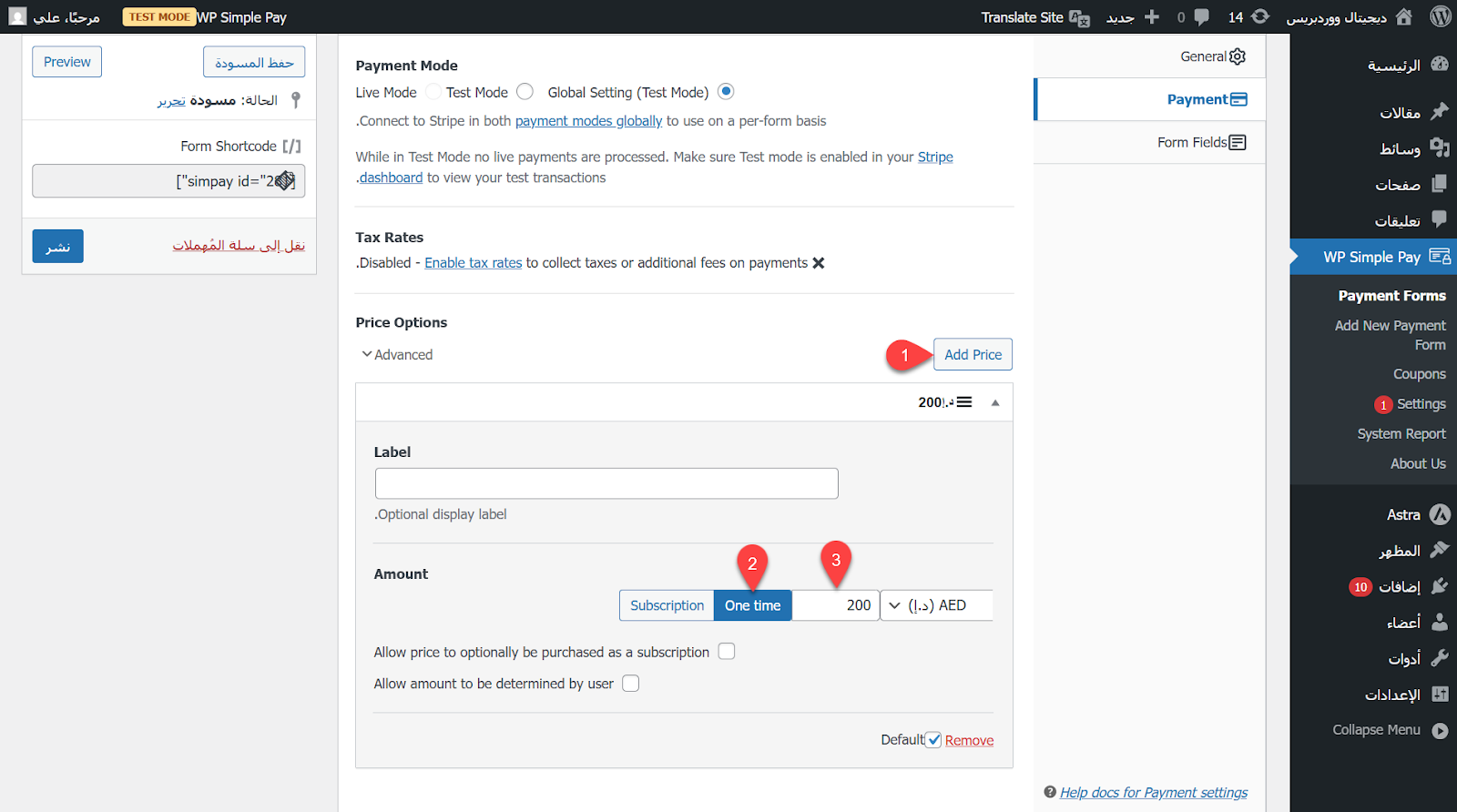
Task: Expand the Advanced price options
Action: pyautogui.click(x=397, y=355)
